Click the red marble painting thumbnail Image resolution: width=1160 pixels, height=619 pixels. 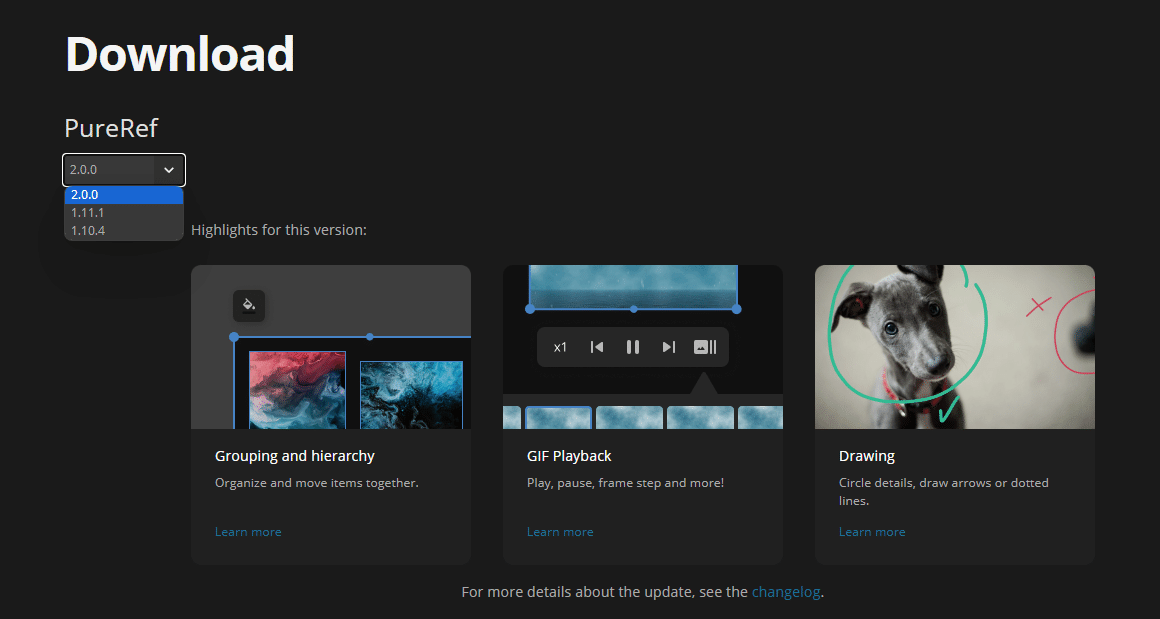tap(297, 390)
